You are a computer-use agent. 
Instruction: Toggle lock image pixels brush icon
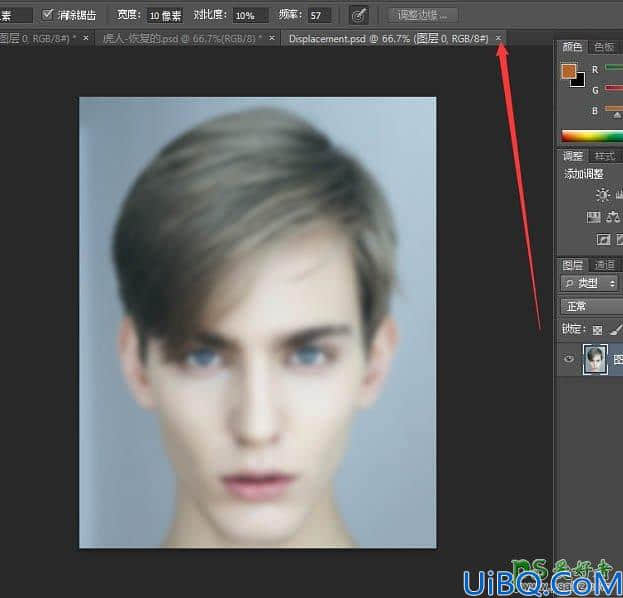[615, 329]
